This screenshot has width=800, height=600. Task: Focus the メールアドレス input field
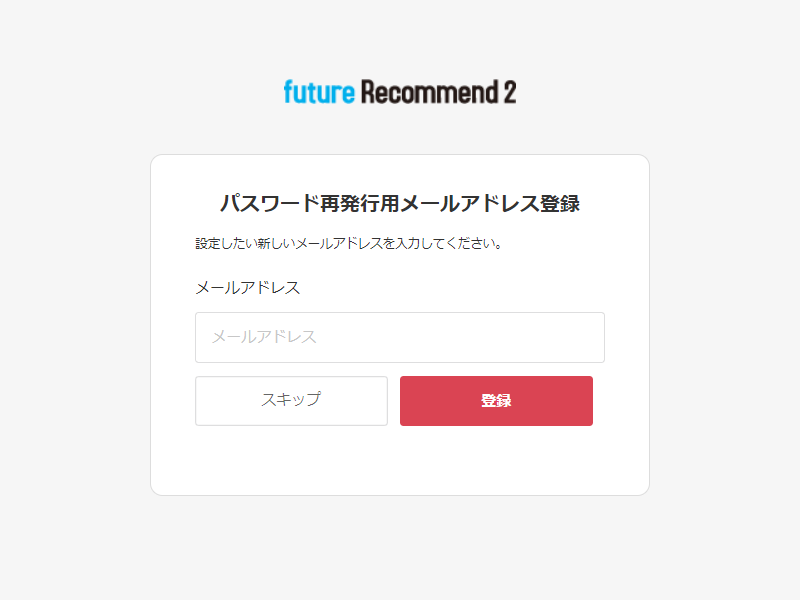pos(400,337)
